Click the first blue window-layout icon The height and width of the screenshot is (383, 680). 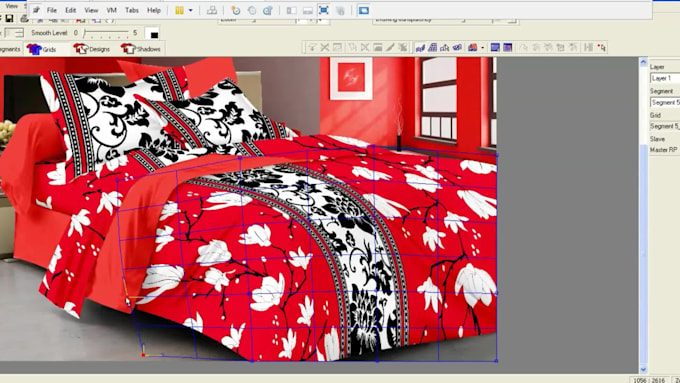coord(495,47)
